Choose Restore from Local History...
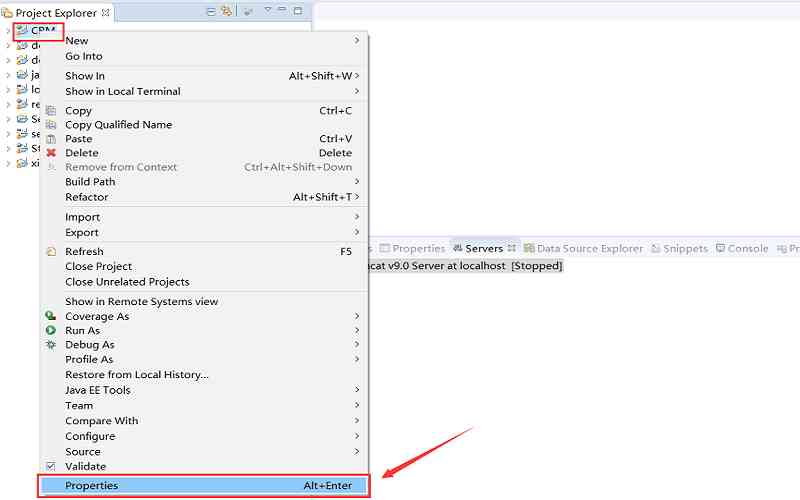The image size is (800, 500). [x=204, y=374]
